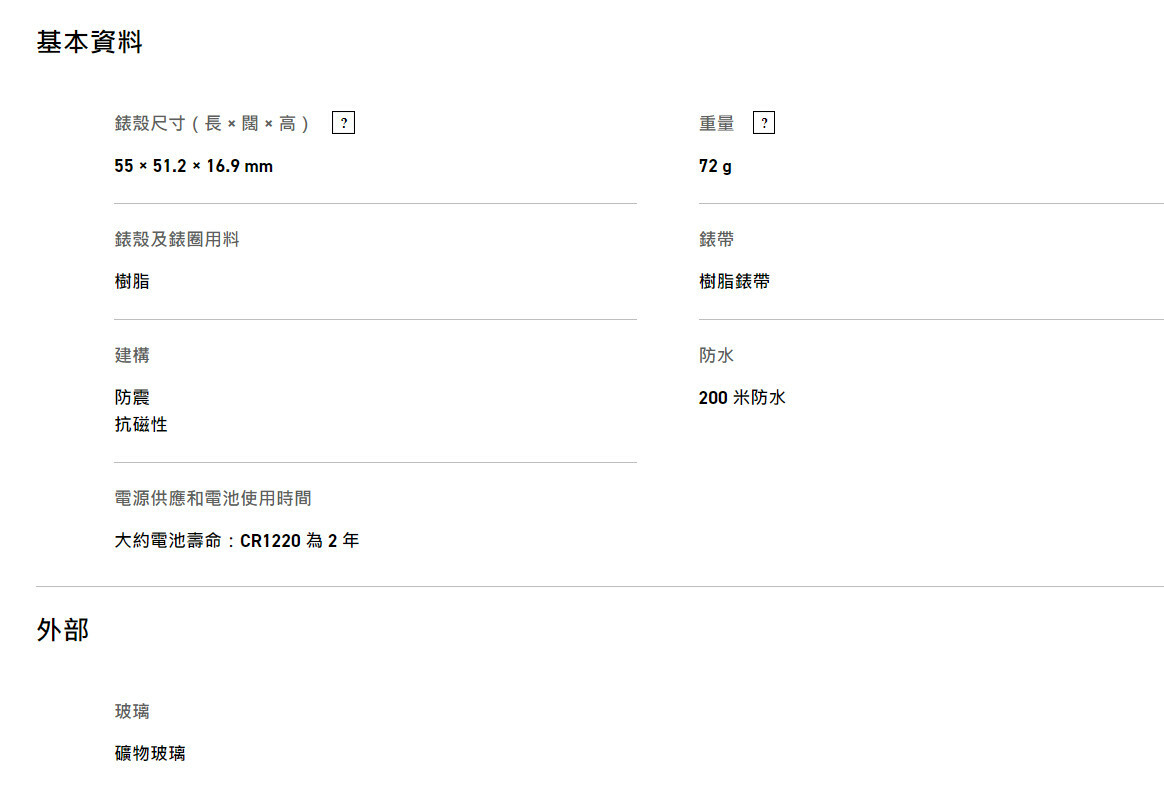The height and width of the screenshot is (785, 1164).
Task: Click the 55 × 51.2 × 16.9 mm value
Action: click(193, 166)
